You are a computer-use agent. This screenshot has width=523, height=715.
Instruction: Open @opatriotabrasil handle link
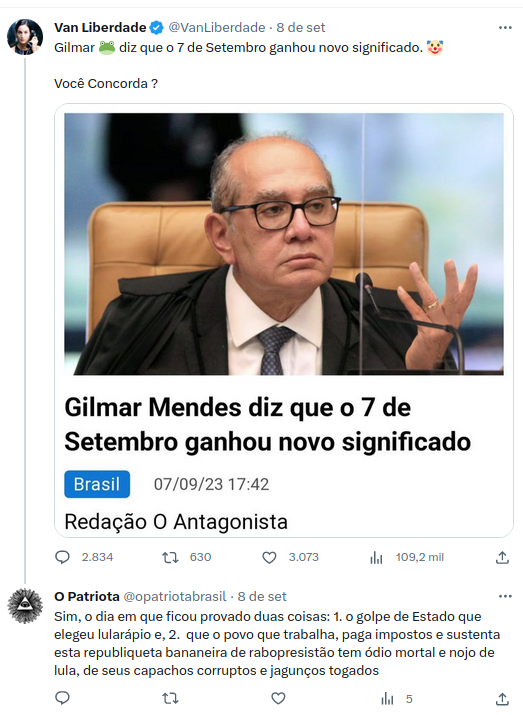(175, 596)
